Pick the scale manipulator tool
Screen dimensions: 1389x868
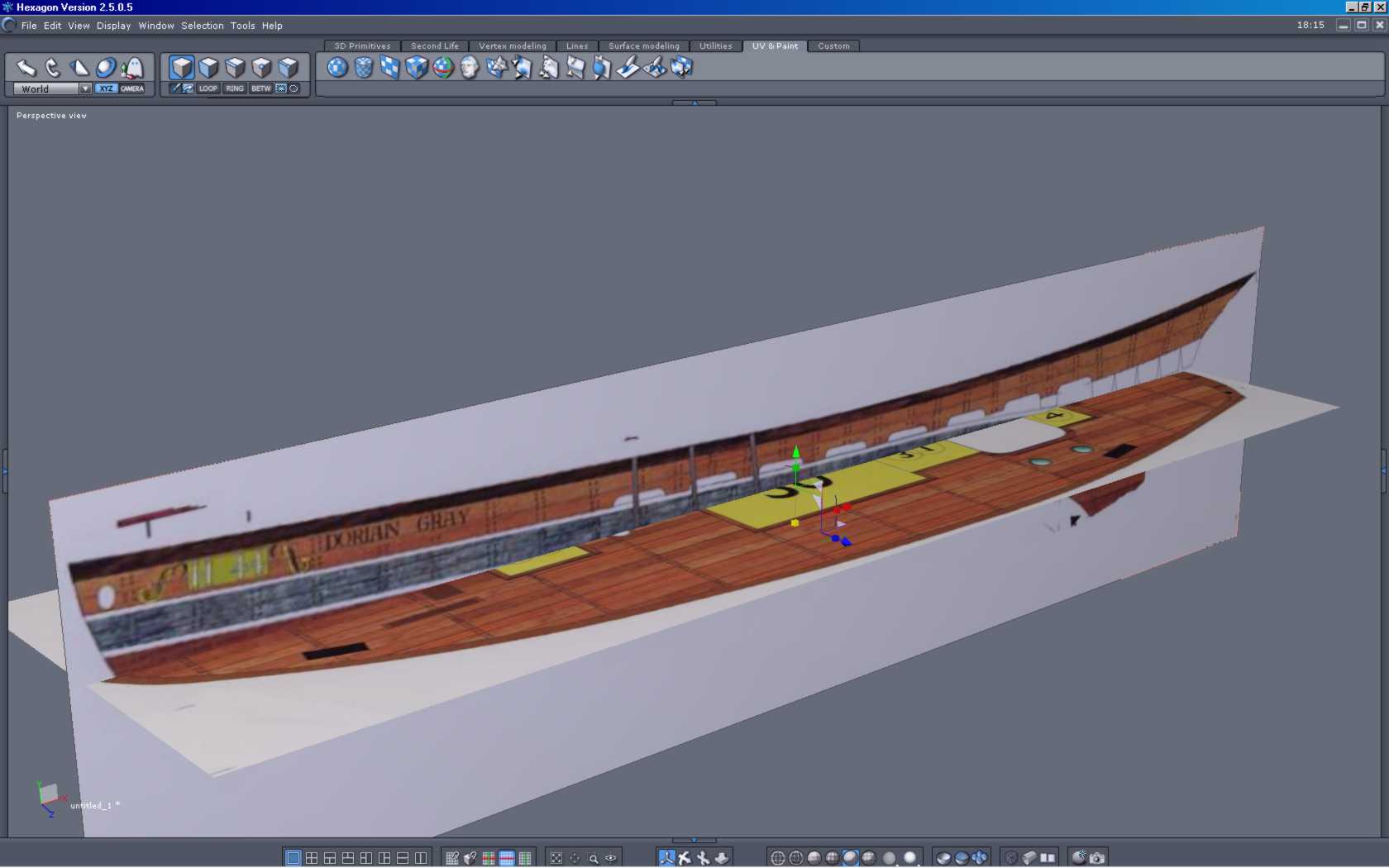click(x=79, y=67)
